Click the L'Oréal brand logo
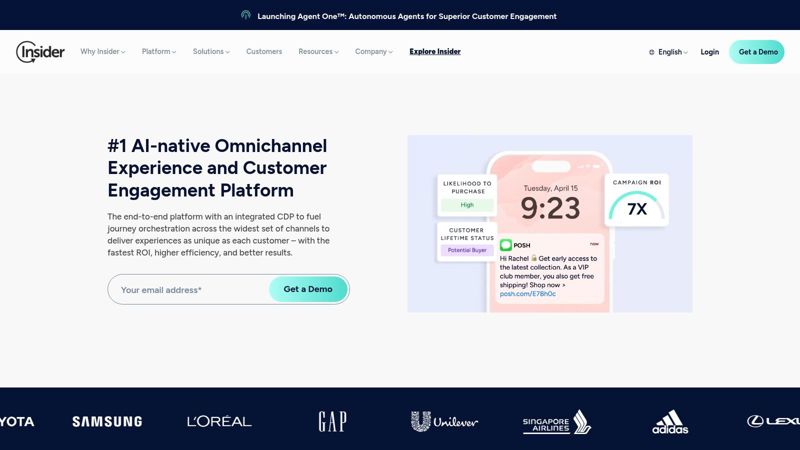The width and height of the screenshot is (800, 450). 219,422
